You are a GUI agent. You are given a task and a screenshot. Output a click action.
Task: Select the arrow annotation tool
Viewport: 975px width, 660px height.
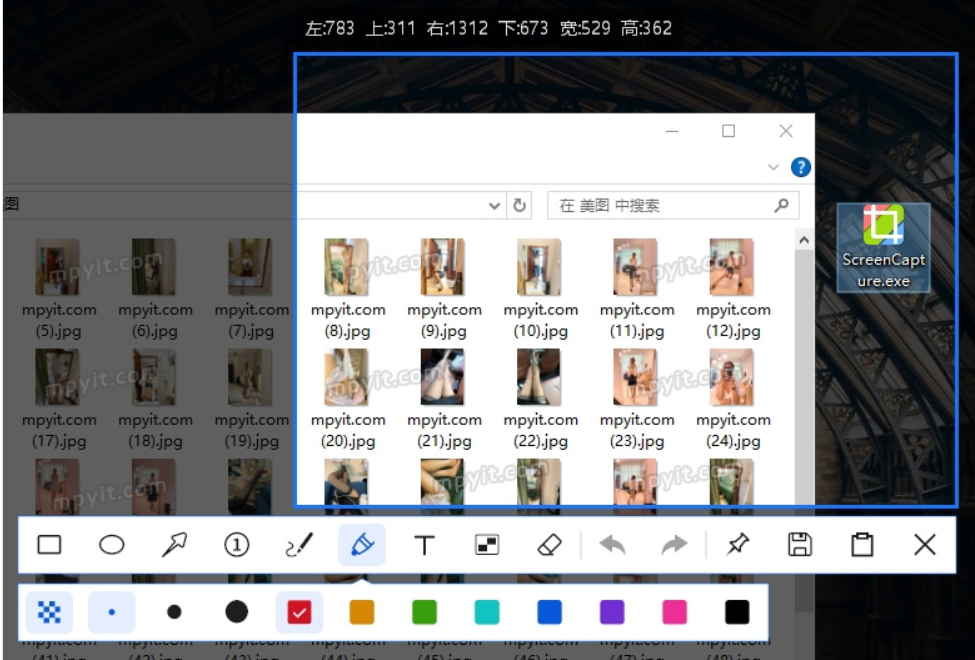click(173, 545)
